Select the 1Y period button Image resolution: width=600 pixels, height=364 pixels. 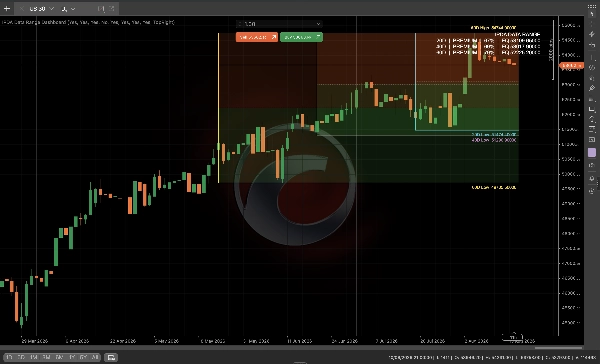coord(72,357)
